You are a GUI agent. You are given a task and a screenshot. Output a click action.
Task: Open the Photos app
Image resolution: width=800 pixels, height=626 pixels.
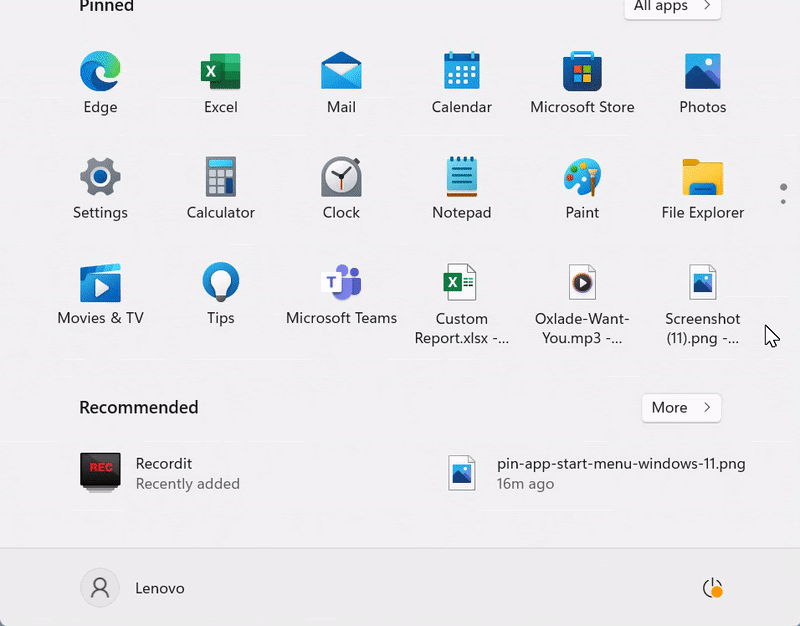click(x=703, y=83)
